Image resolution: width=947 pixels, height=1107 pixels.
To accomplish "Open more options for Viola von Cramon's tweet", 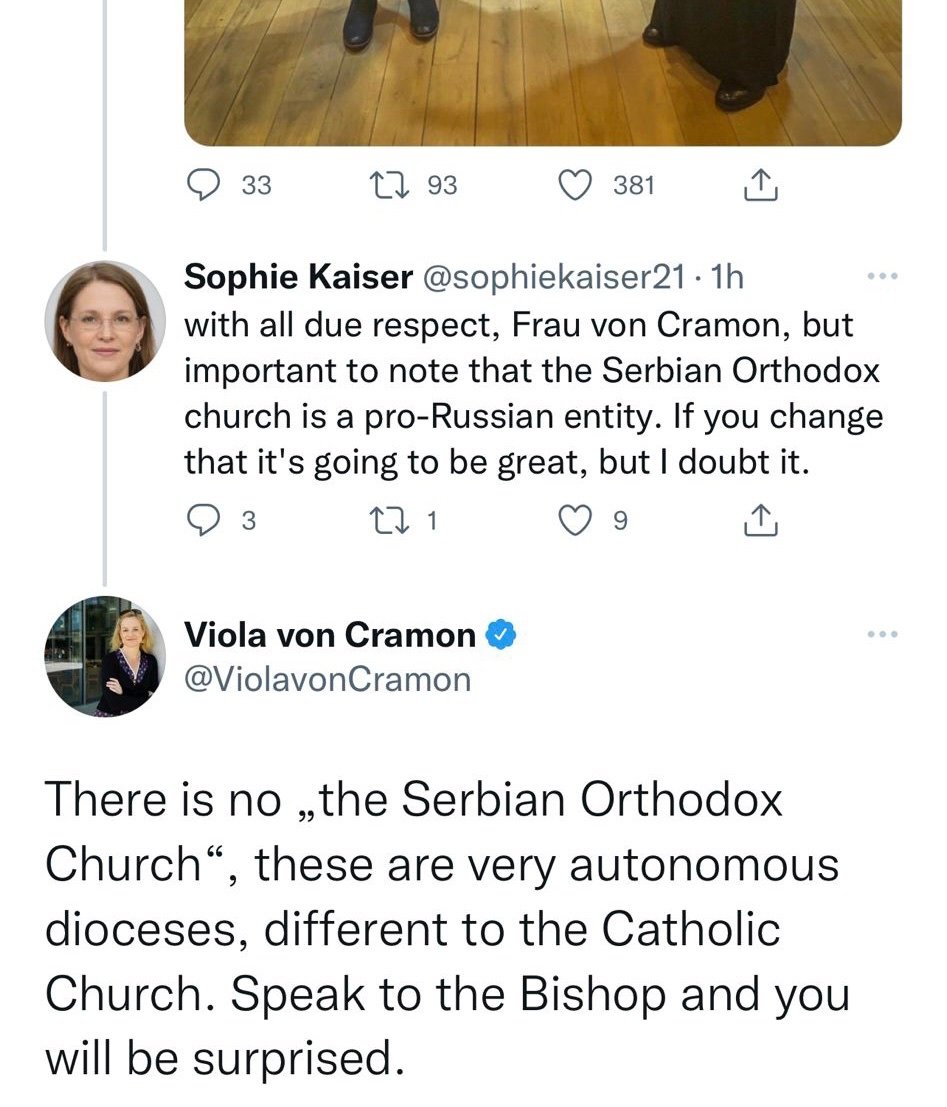I will pos(883,634).
